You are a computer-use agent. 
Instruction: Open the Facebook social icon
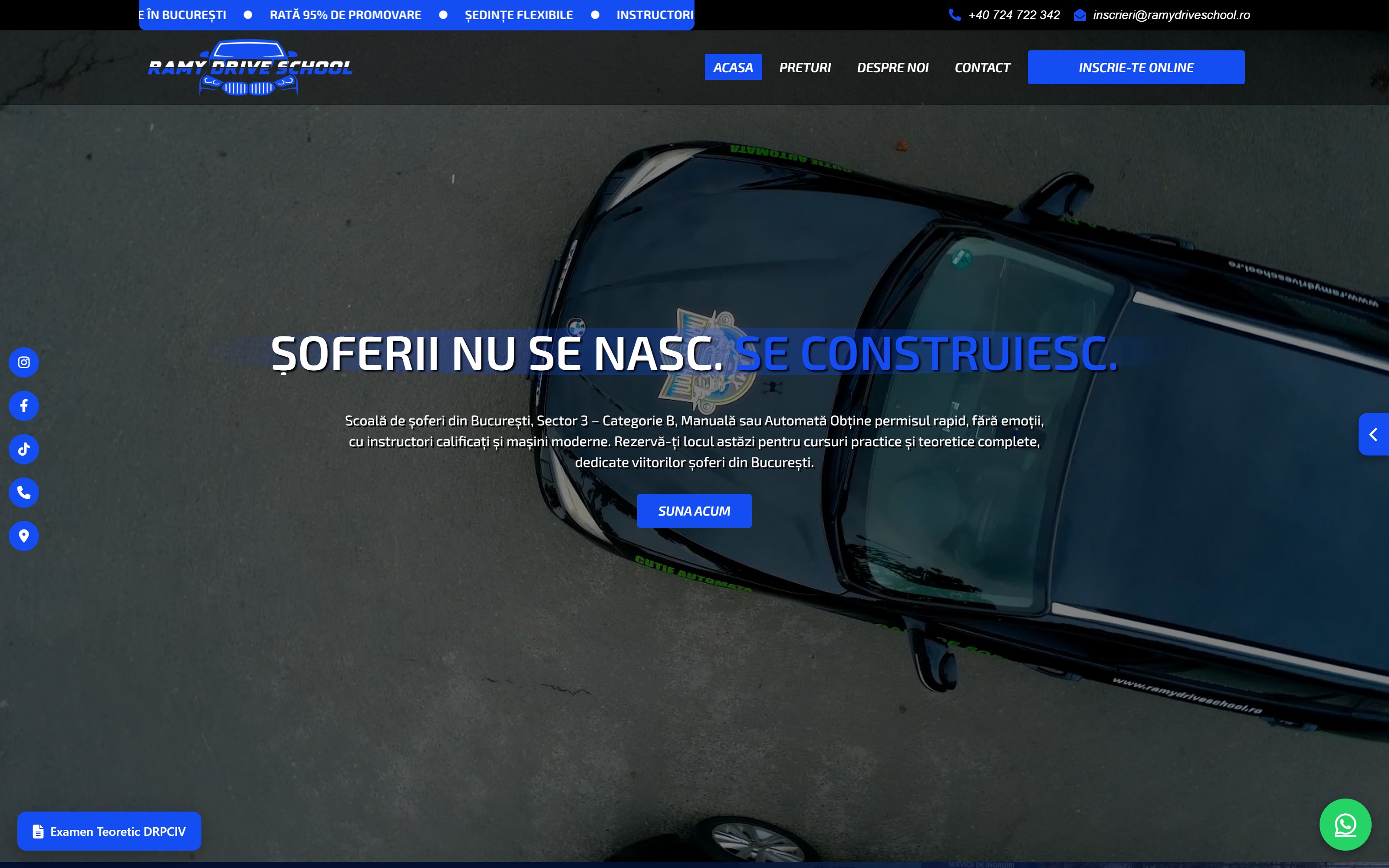tap(23, 406)
